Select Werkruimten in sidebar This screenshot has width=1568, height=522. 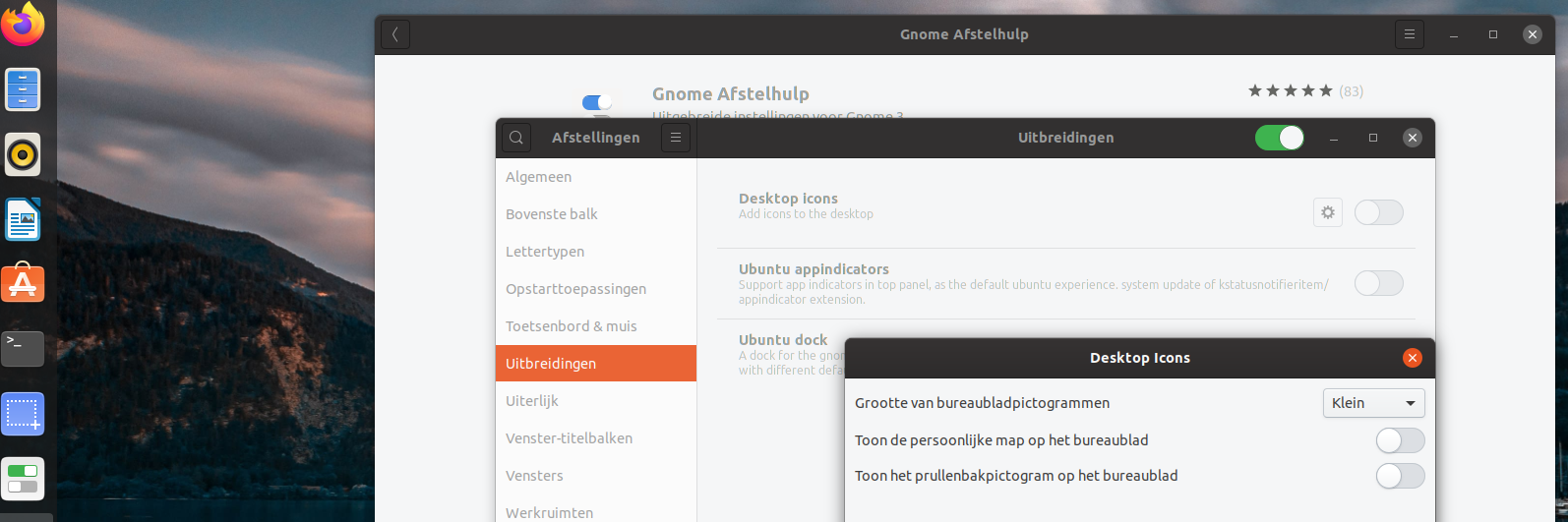click(596, 511)
